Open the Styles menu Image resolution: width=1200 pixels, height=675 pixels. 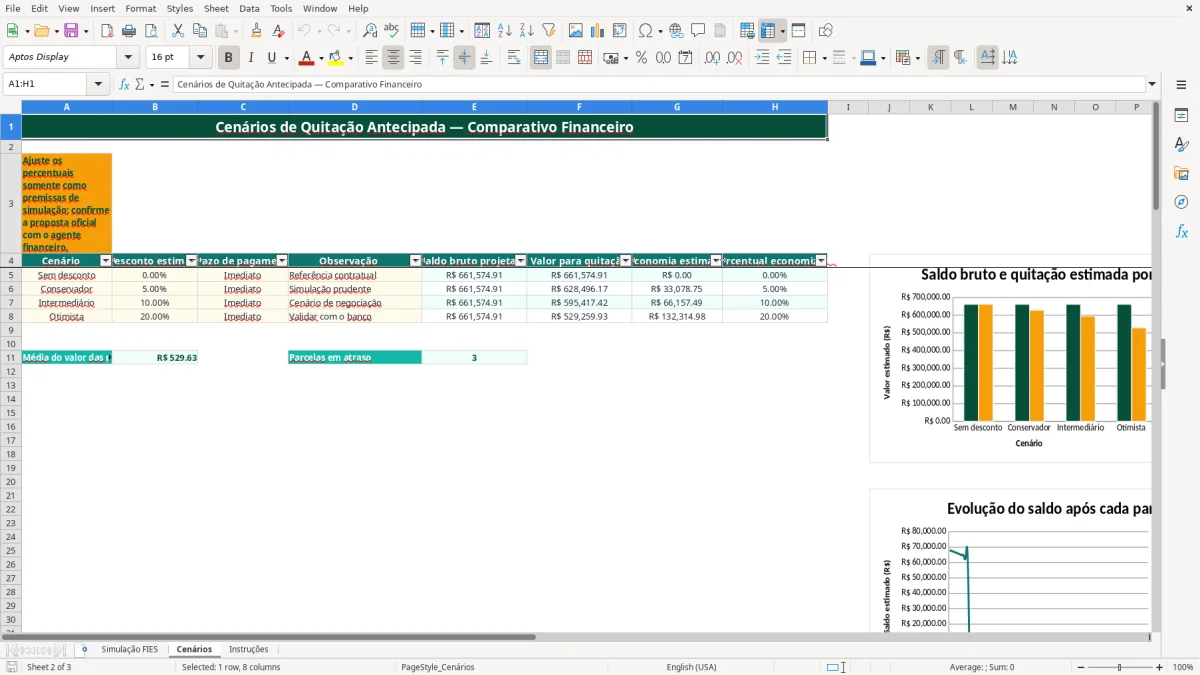(180, 8)
